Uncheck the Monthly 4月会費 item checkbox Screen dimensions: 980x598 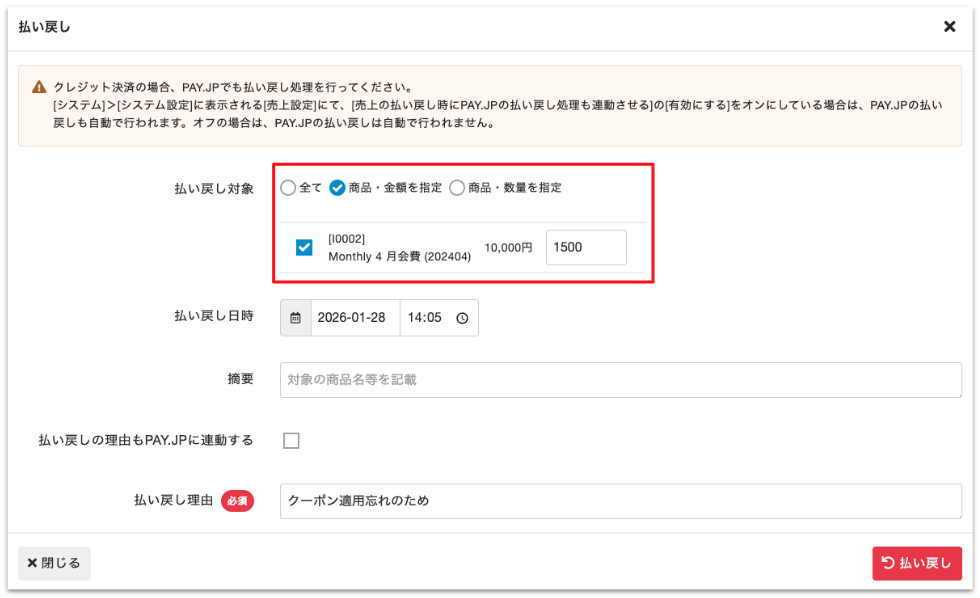click(x=305, y=247)
